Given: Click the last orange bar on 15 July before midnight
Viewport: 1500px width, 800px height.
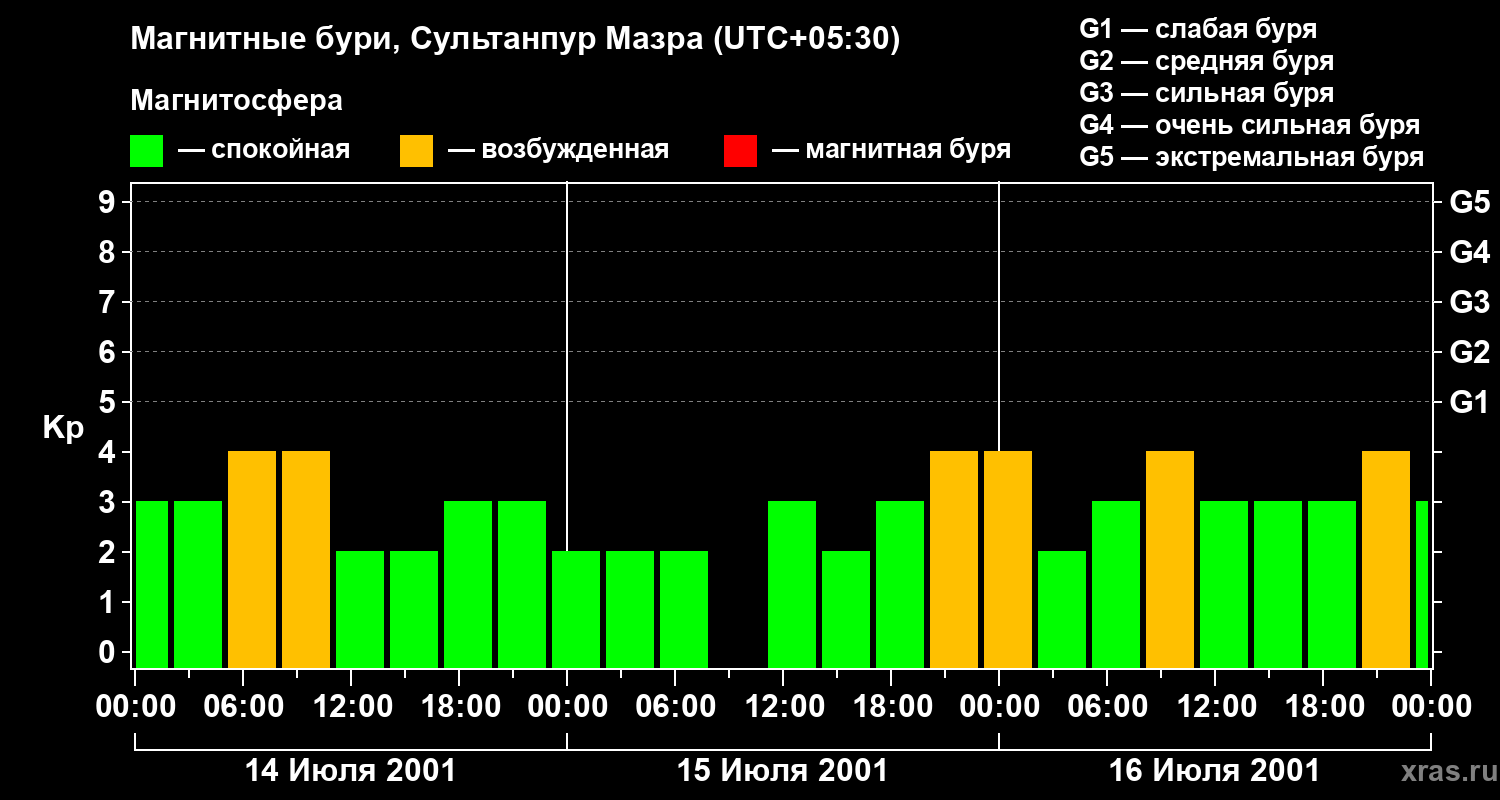Looking at the screenshot, I should click(x=954, y=560).
